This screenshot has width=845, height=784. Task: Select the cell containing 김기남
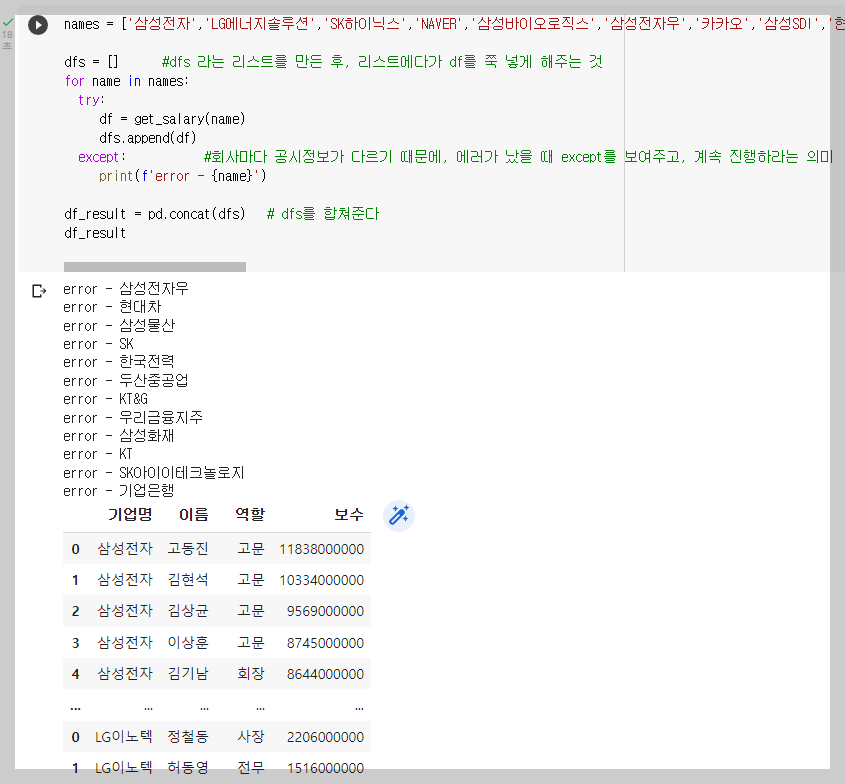tap(188, 674)
